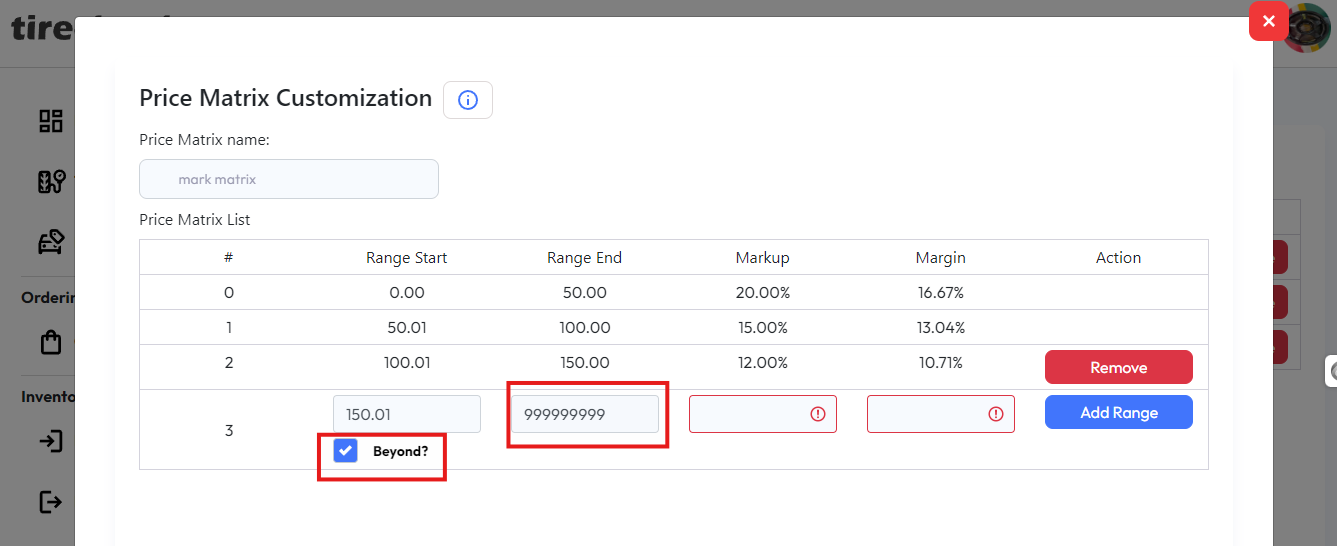
Task: Click the tire logo in the header
Action: coord(40,28)
